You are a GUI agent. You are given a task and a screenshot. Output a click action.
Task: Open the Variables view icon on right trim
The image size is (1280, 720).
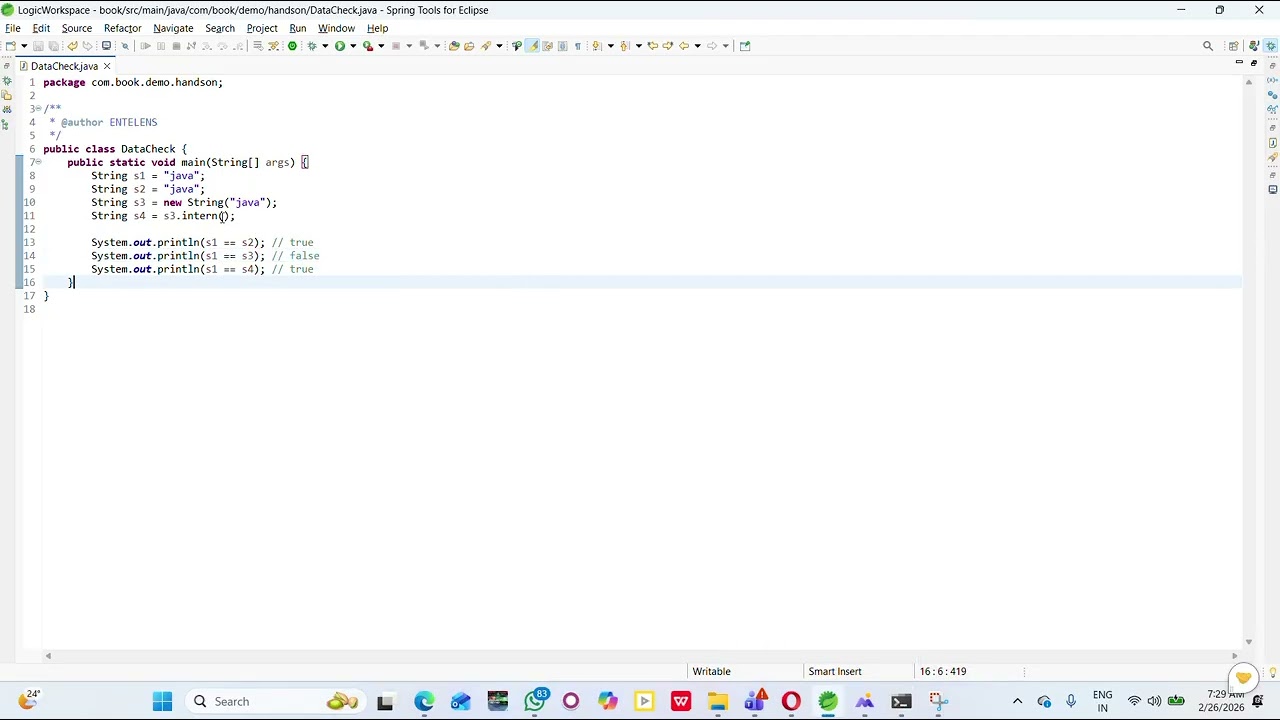pos(1272,80)
